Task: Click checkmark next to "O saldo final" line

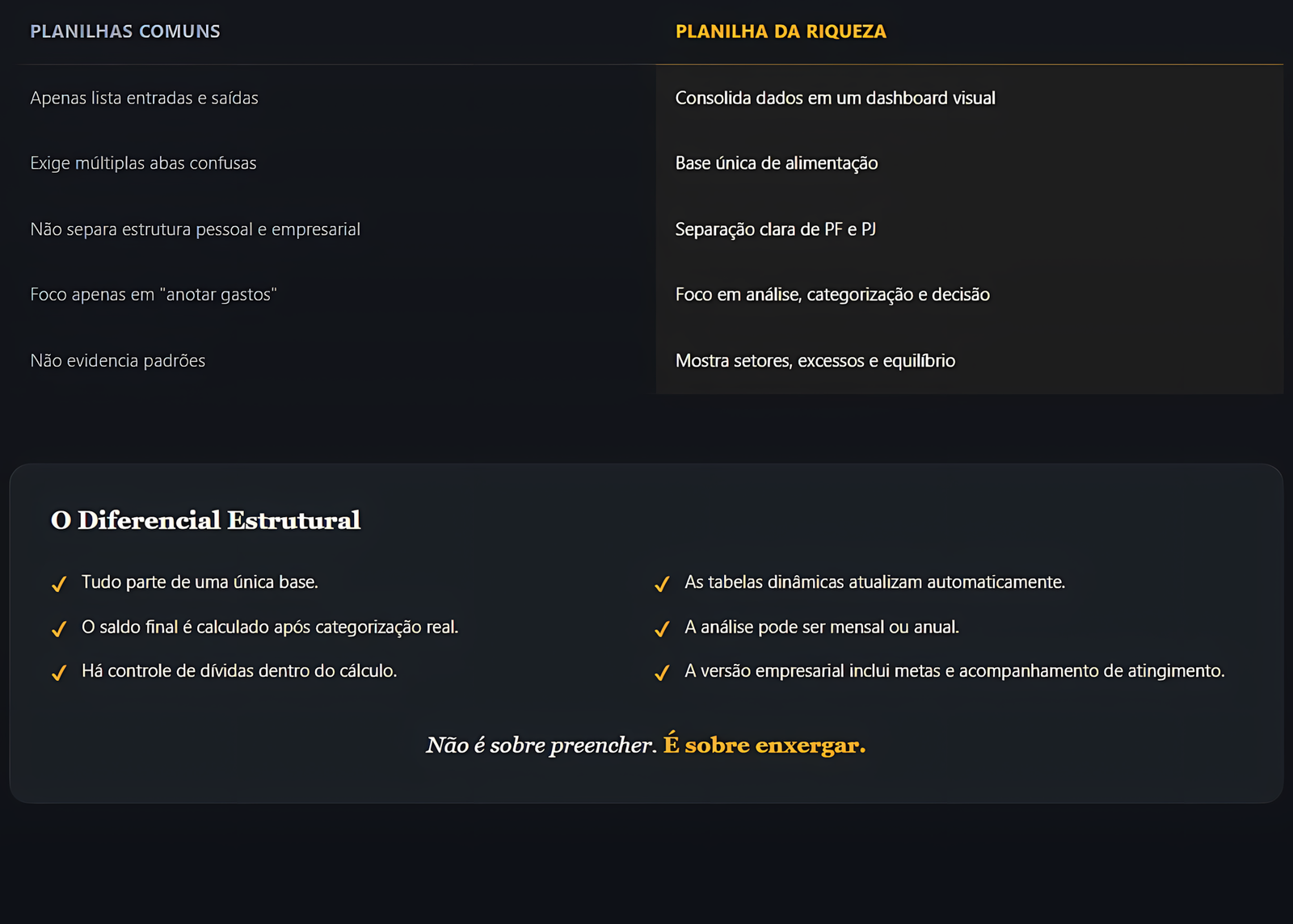Action: pyautogui.click(x=59, y=629)
